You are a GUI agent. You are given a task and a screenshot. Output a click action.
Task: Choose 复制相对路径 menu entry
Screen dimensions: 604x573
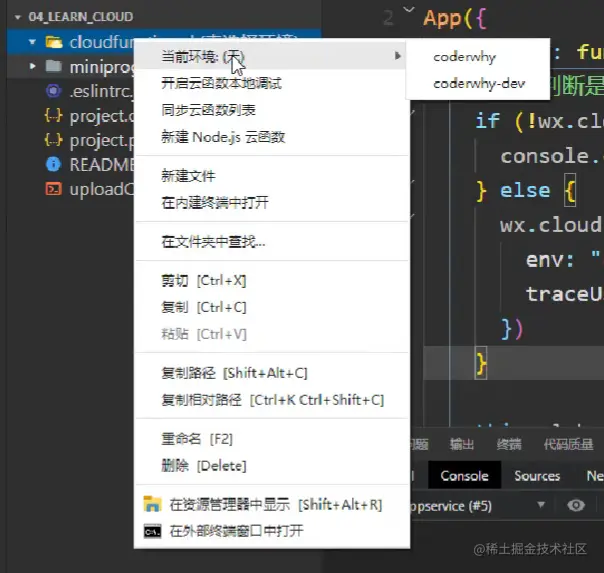(273, 400)
